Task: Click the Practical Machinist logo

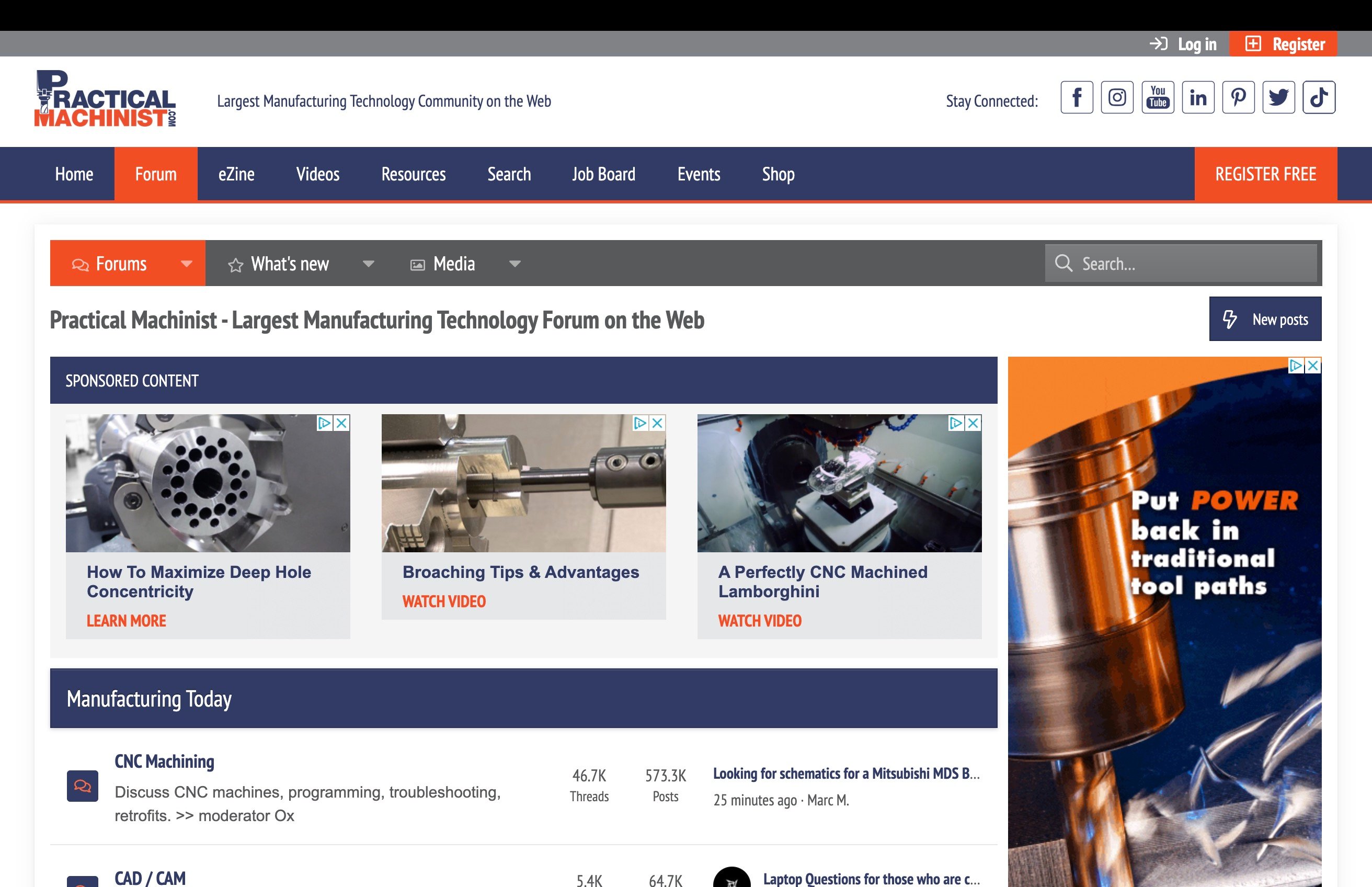Action: (106, 98)
